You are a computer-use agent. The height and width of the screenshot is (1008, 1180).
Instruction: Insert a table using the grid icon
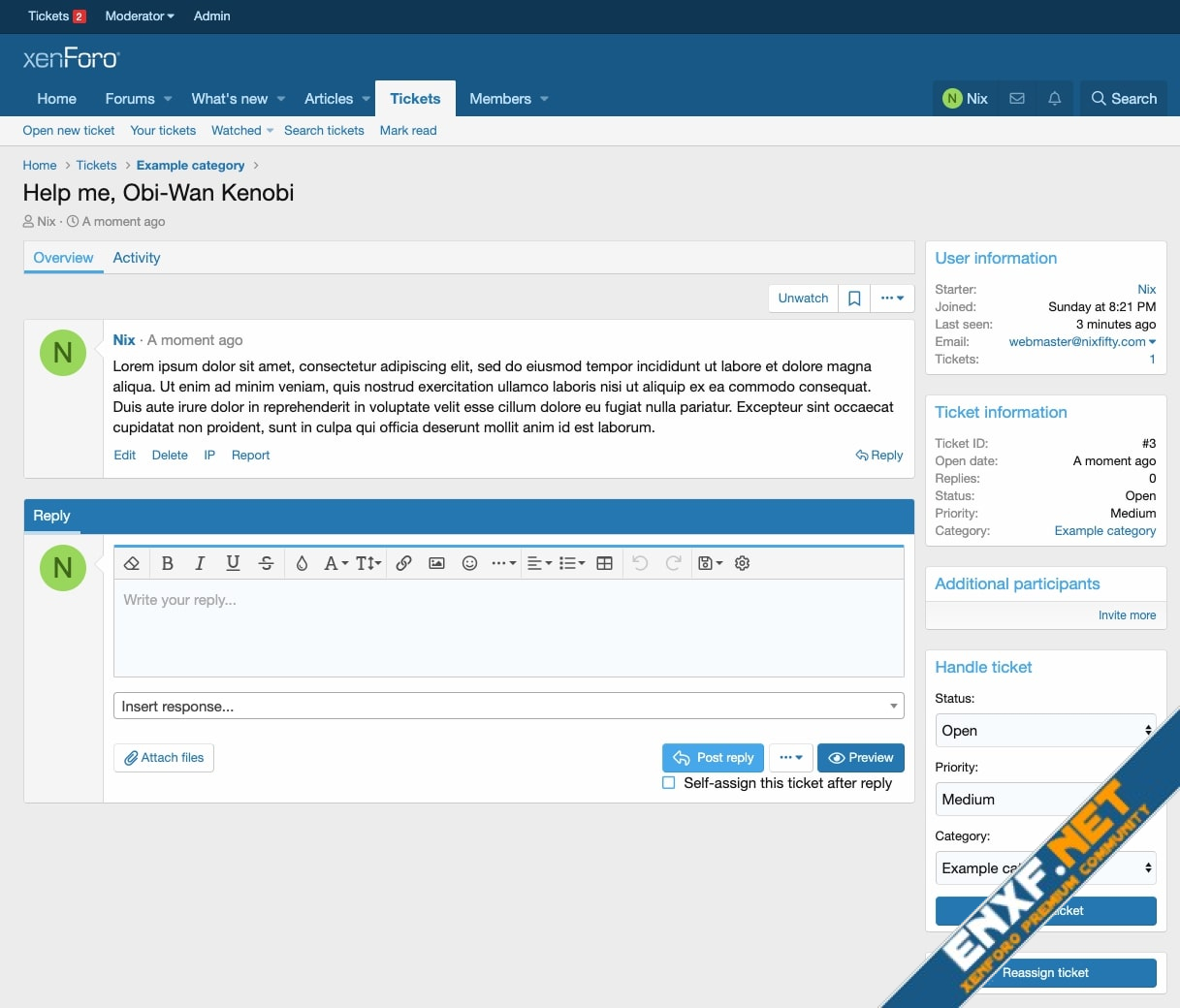(604, 563)
